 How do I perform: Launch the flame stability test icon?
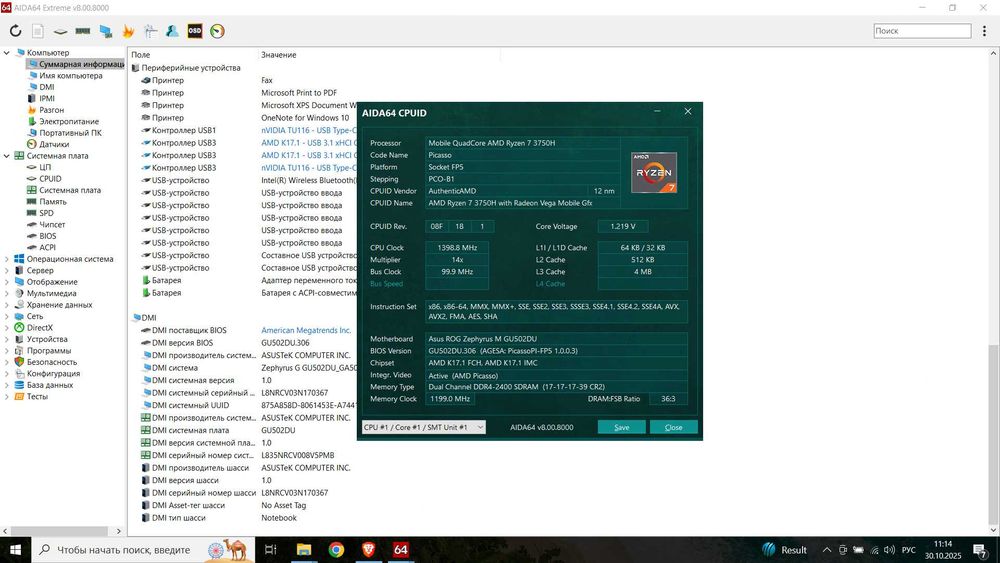[x=128, y=31]
